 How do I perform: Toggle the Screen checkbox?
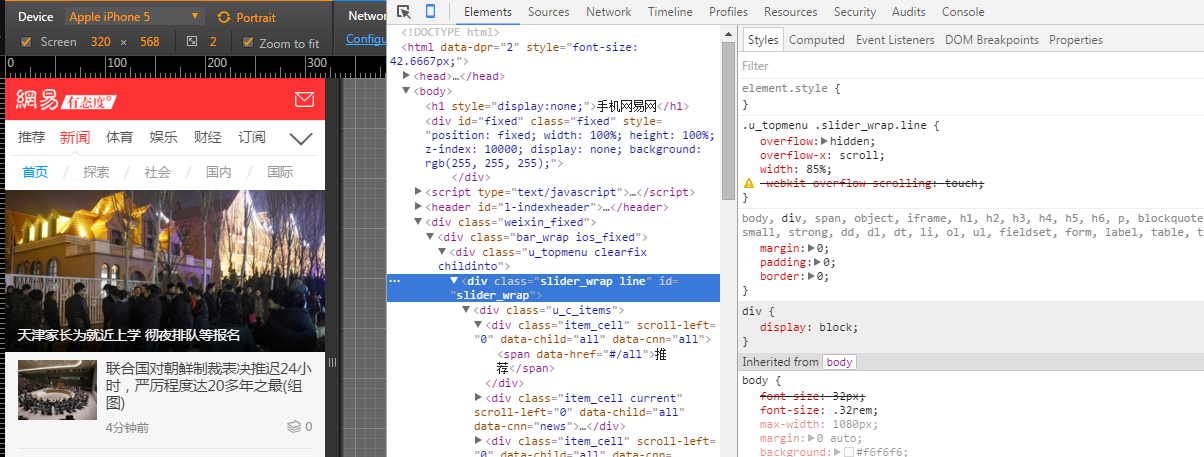[x=26, y=42]
